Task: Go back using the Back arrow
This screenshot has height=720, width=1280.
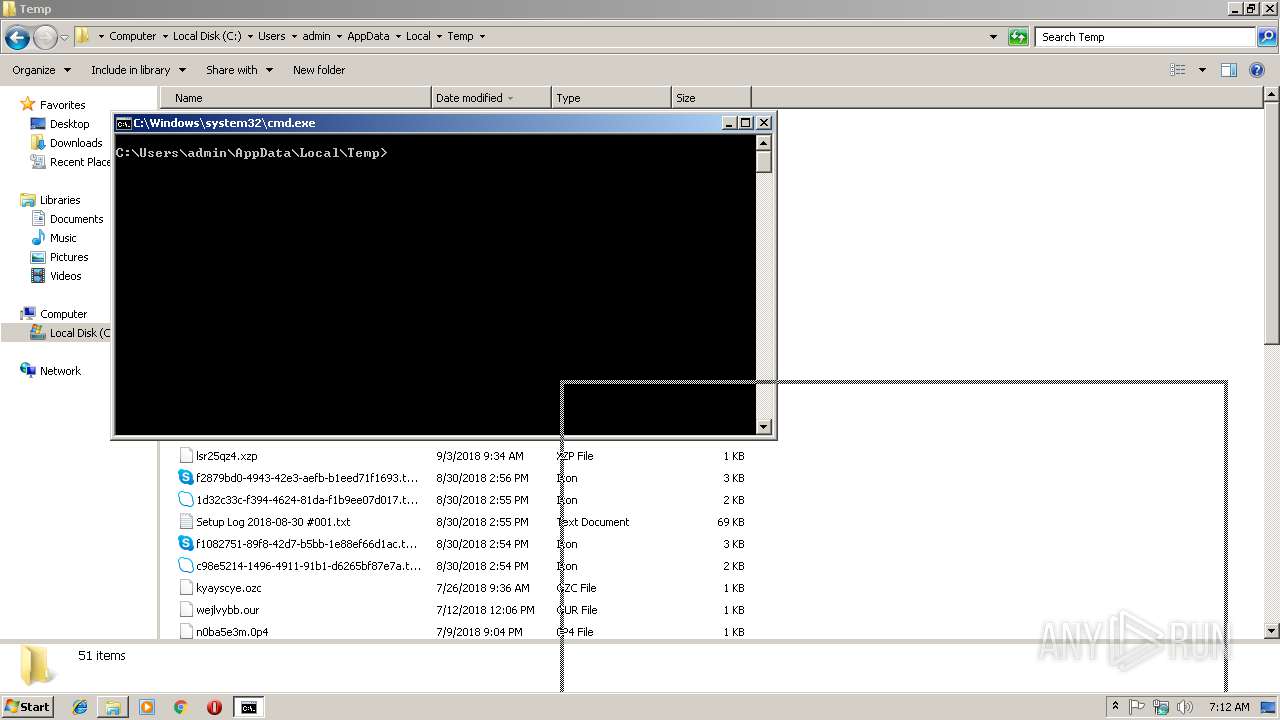Action: point(17,37)
